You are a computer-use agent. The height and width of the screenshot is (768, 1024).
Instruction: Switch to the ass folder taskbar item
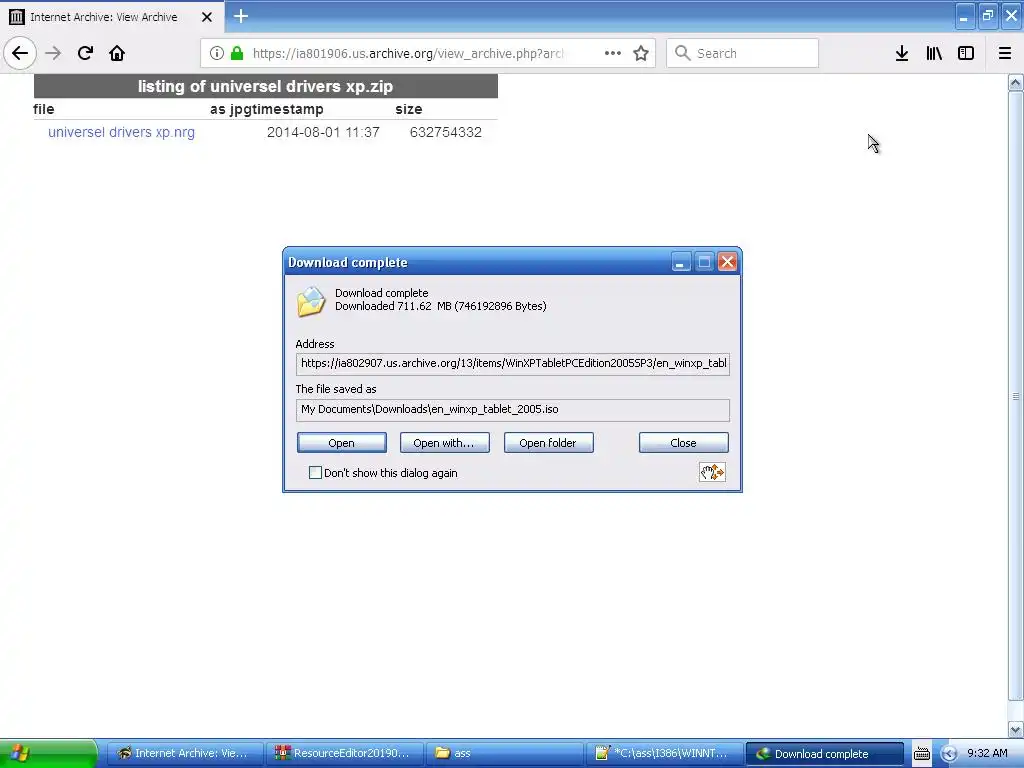(504, 754)
